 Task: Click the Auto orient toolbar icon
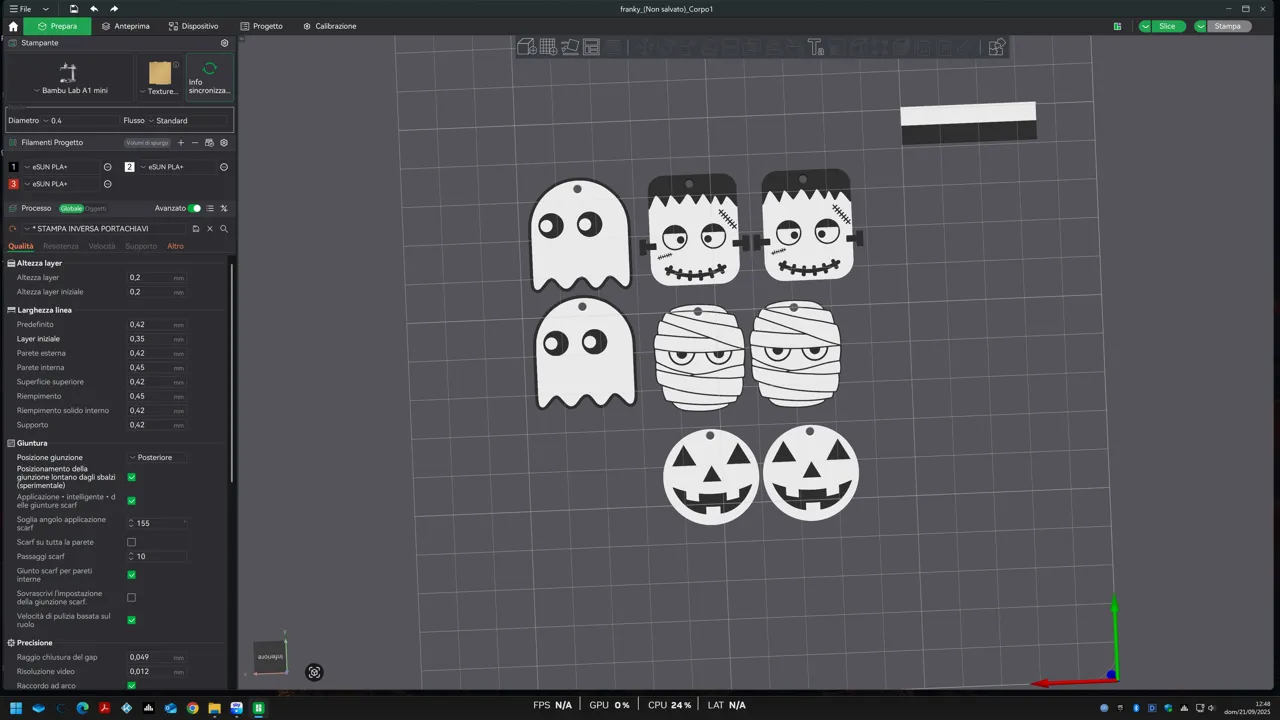[570, 47]
